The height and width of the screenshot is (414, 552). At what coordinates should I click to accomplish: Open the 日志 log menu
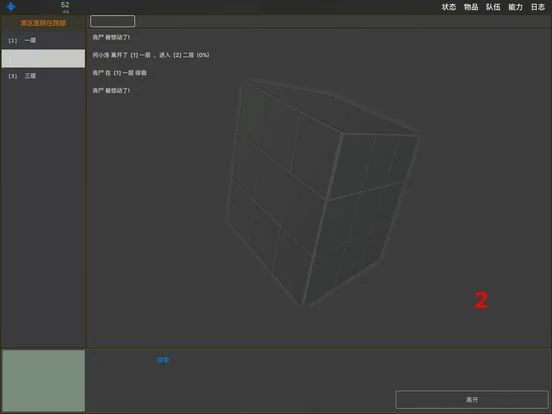[538, 7]
